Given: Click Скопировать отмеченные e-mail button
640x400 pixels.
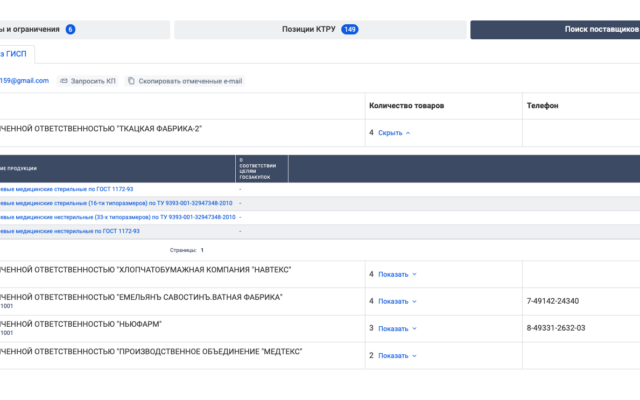Looking at the screenshot, I should [185, 81].
